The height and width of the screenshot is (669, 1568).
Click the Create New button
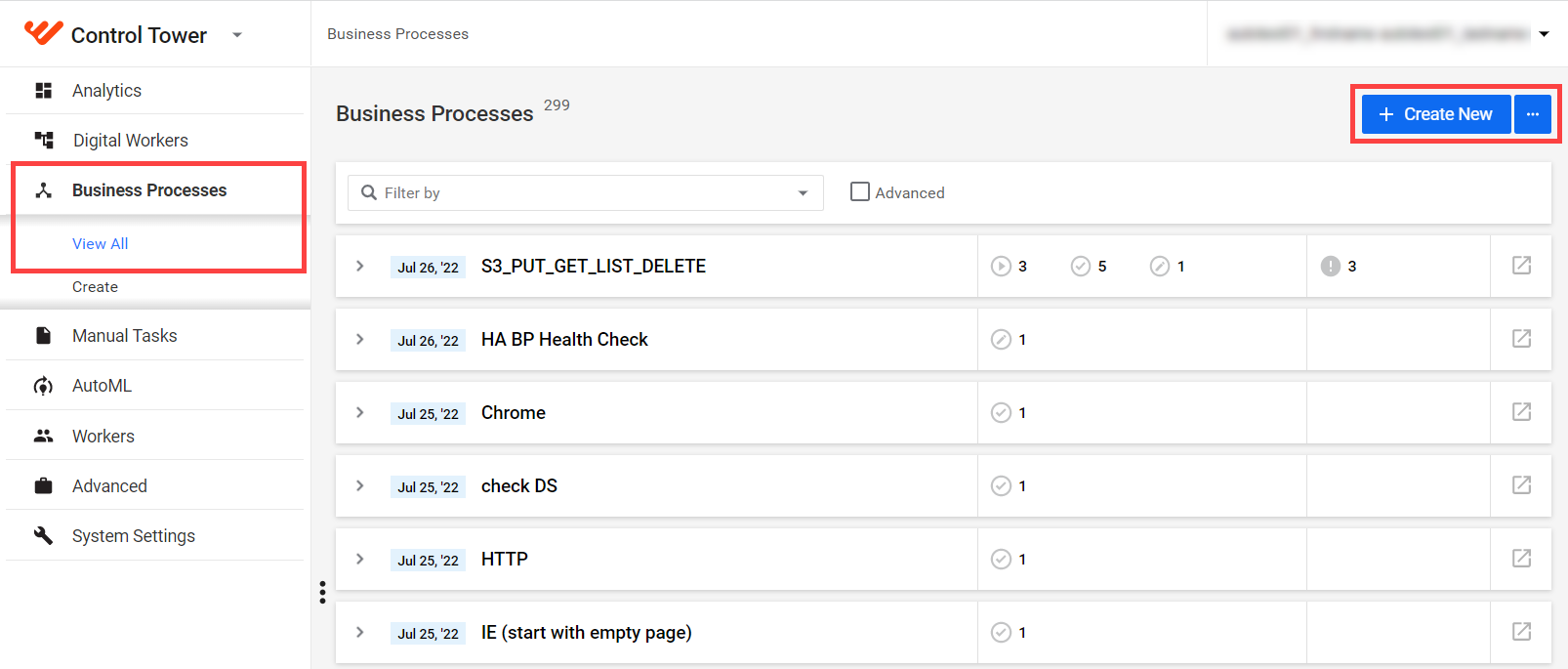(x=1436, y=114)
